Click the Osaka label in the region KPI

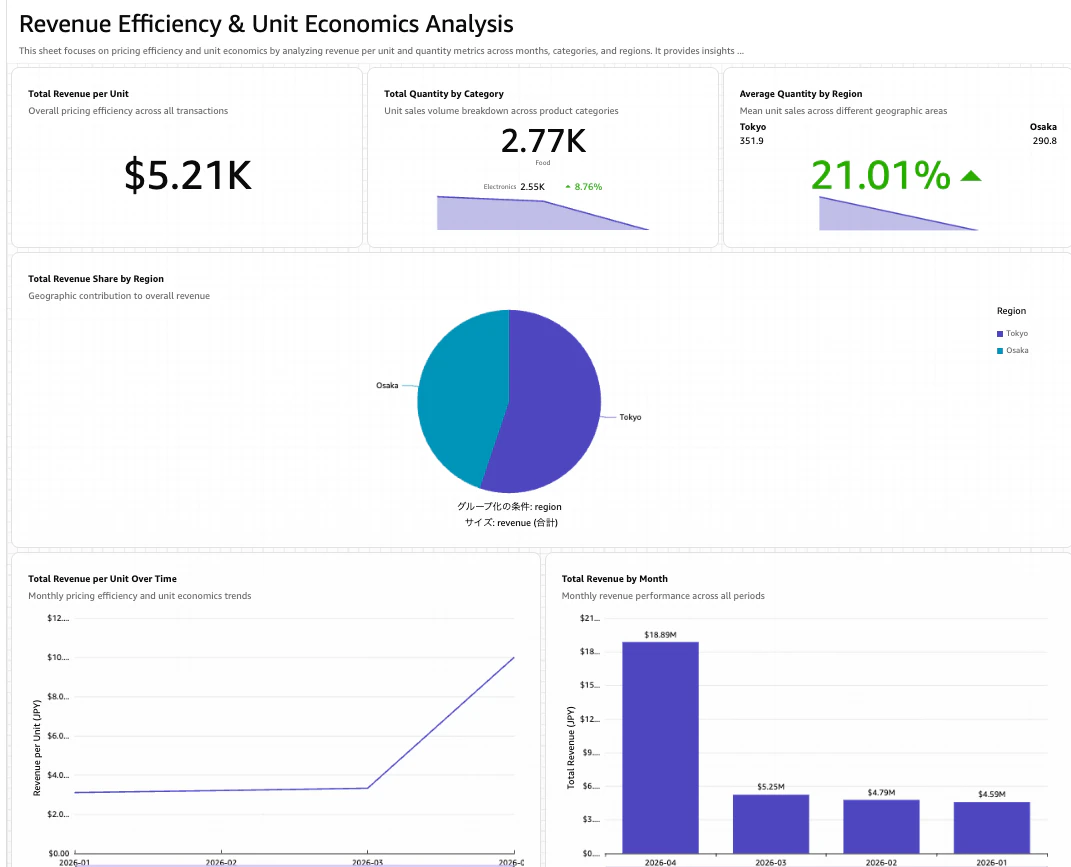tap(1043, 127)
